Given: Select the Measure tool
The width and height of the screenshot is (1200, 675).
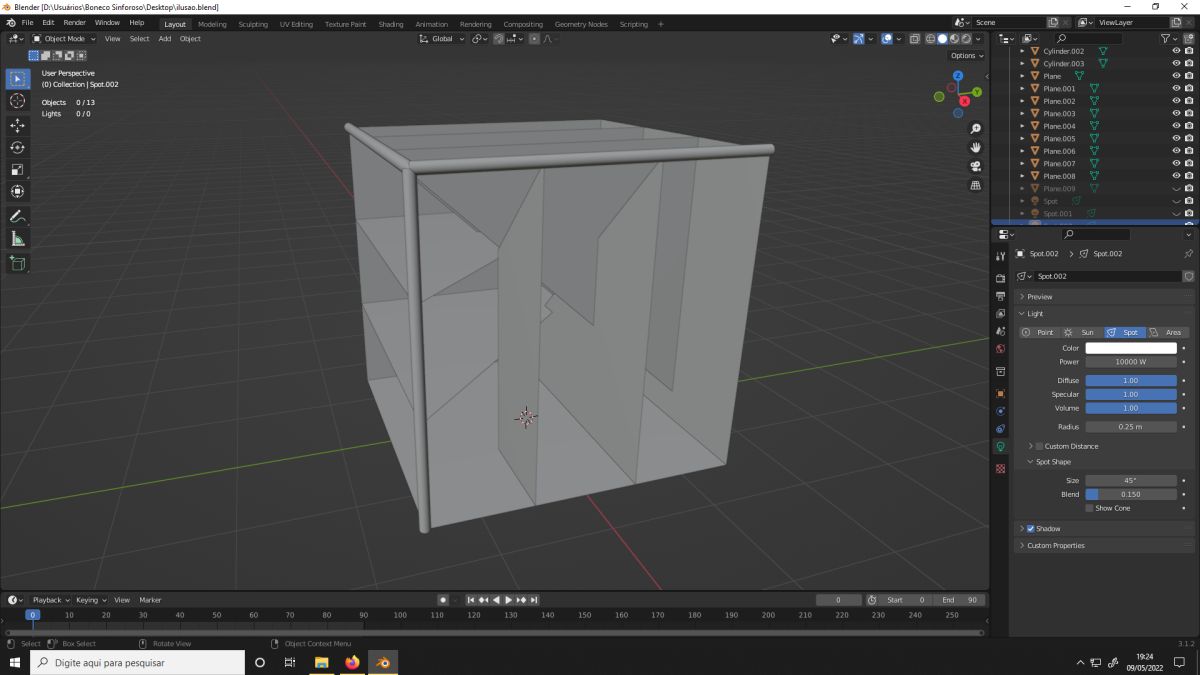Looking at the screenshot, I should pos(17,238).
